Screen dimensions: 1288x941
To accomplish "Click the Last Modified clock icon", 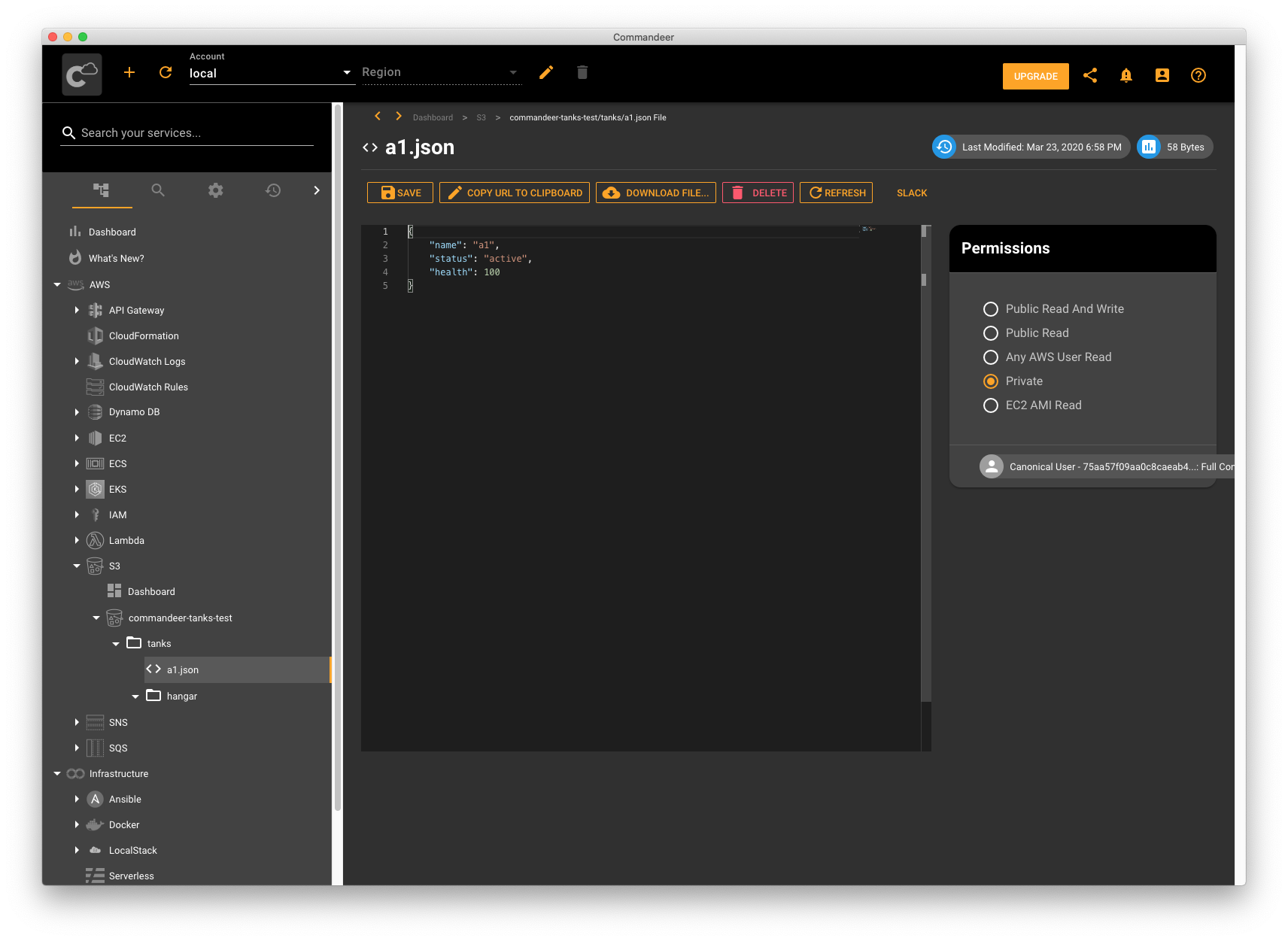I will tap(944, 147).
